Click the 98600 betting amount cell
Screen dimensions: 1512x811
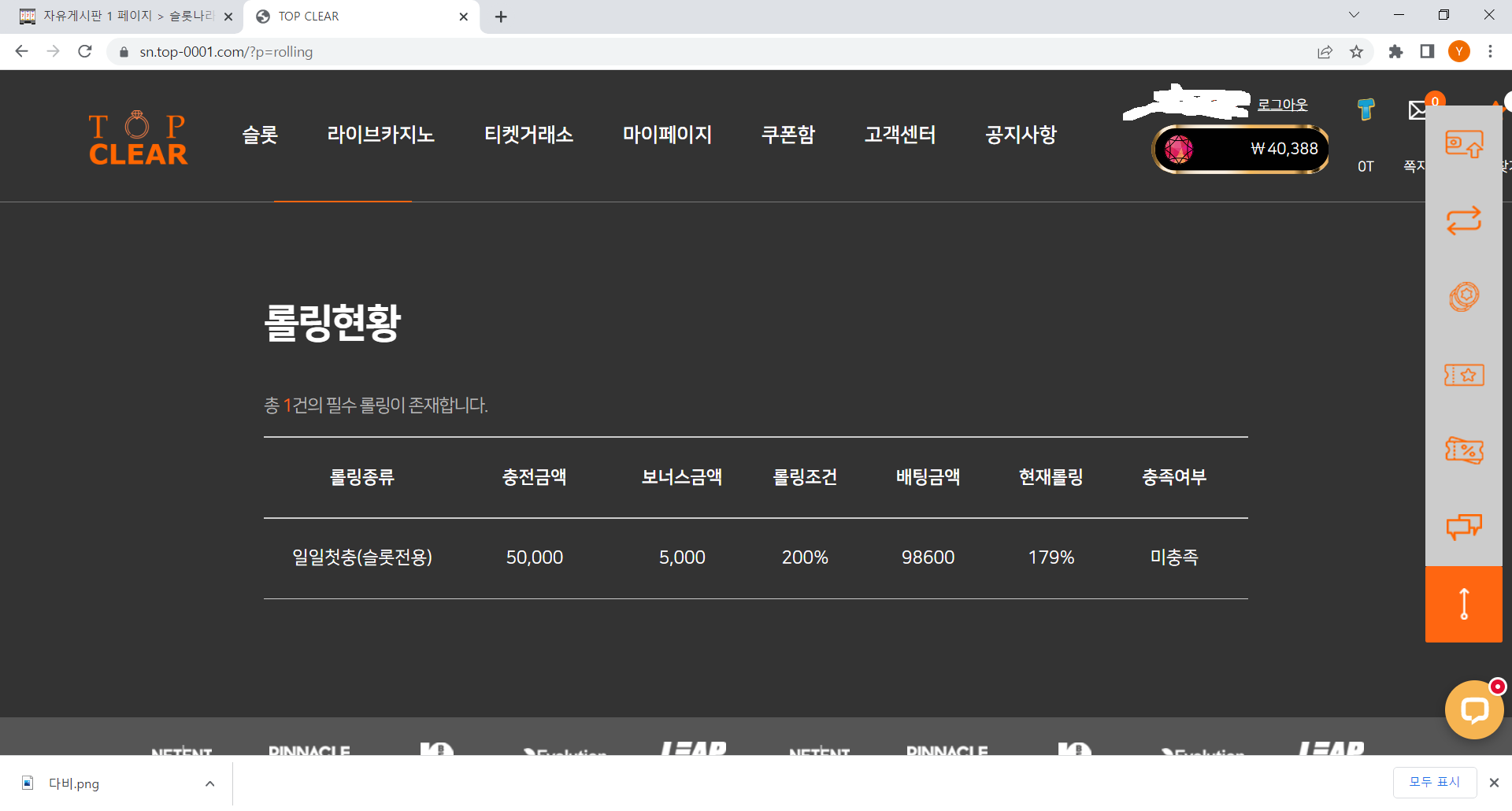coord(928,557)
